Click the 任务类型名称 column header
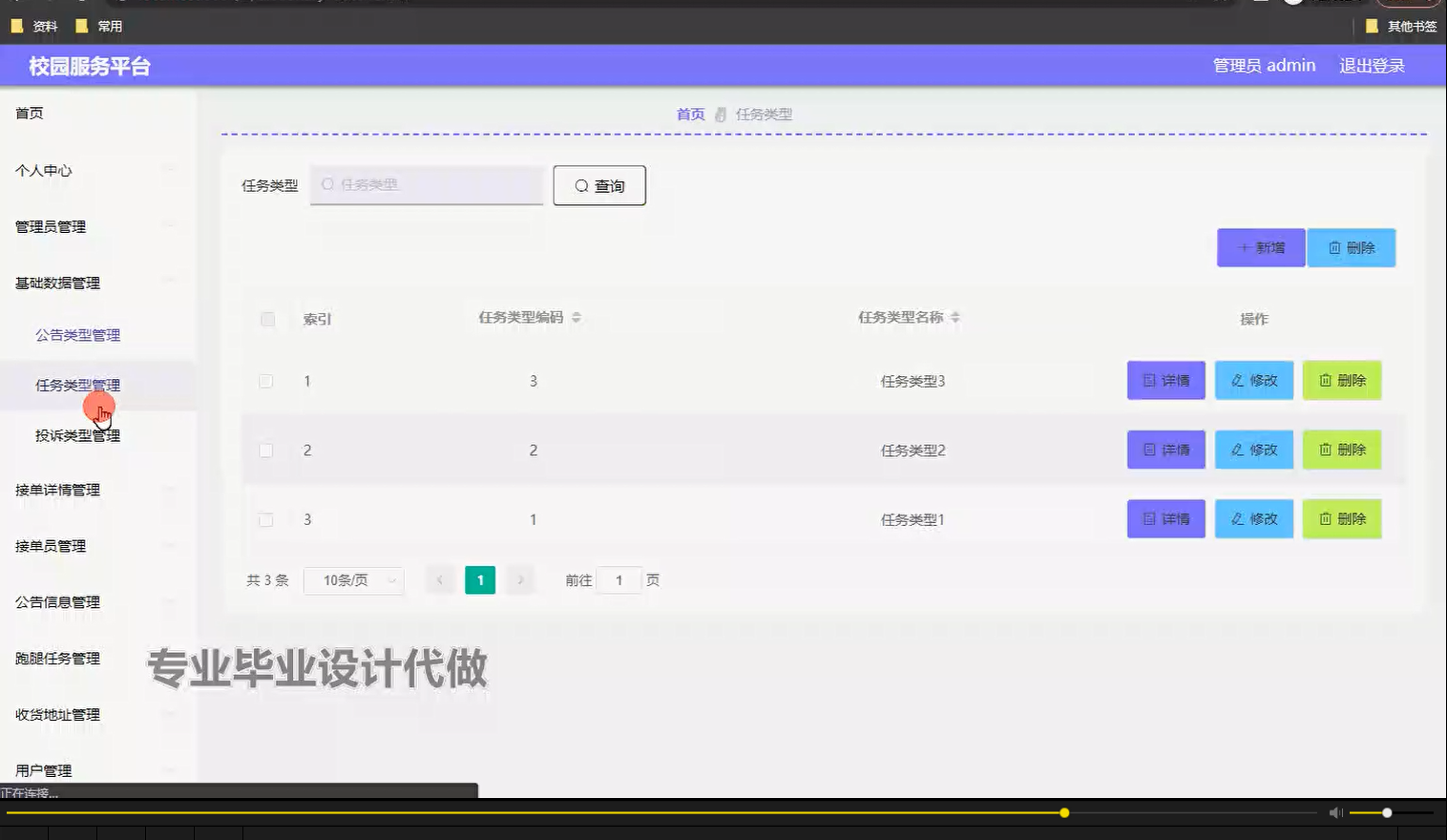 (900, 318)
